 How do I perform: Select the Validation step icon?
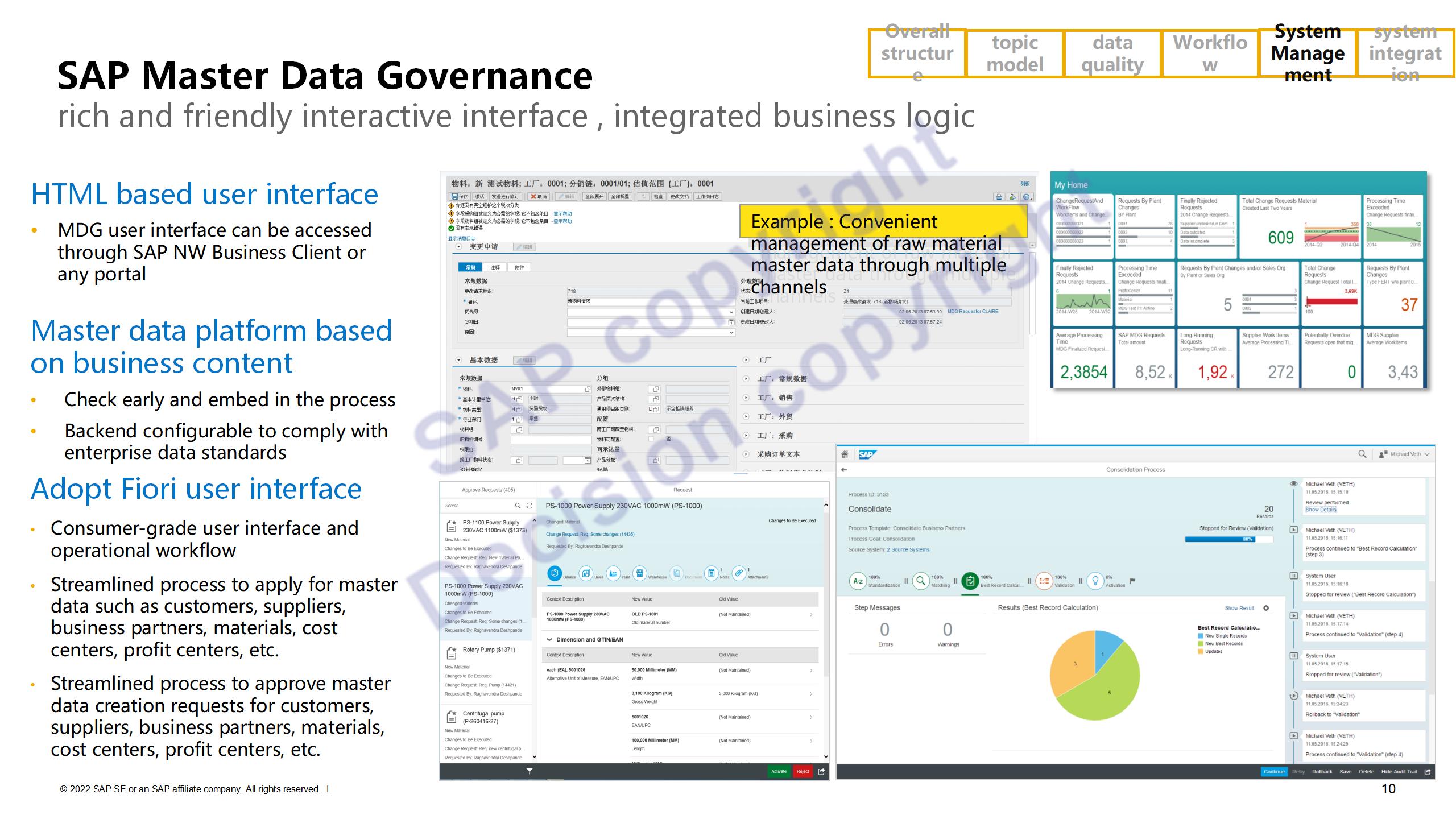[1044, 581]
